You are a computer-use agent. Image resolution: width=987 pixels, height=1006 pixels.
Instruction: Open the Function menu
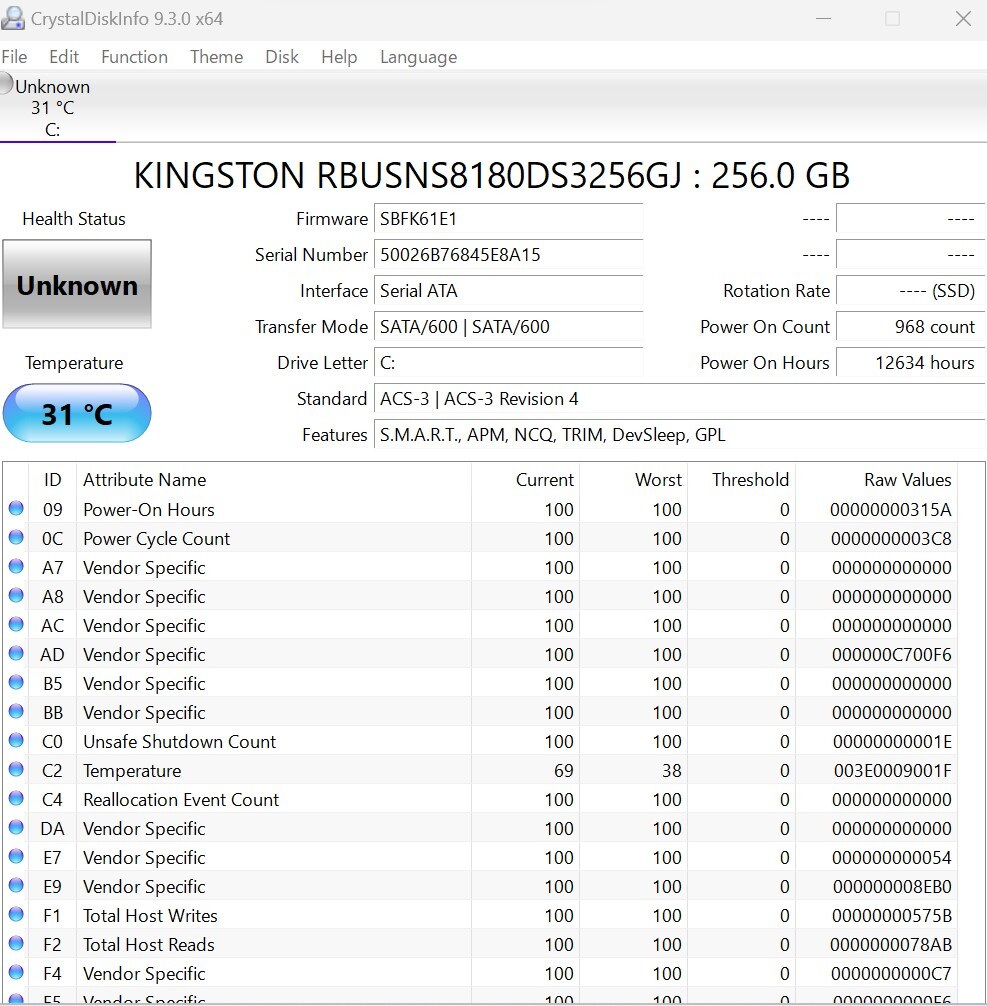click(134, 57)
